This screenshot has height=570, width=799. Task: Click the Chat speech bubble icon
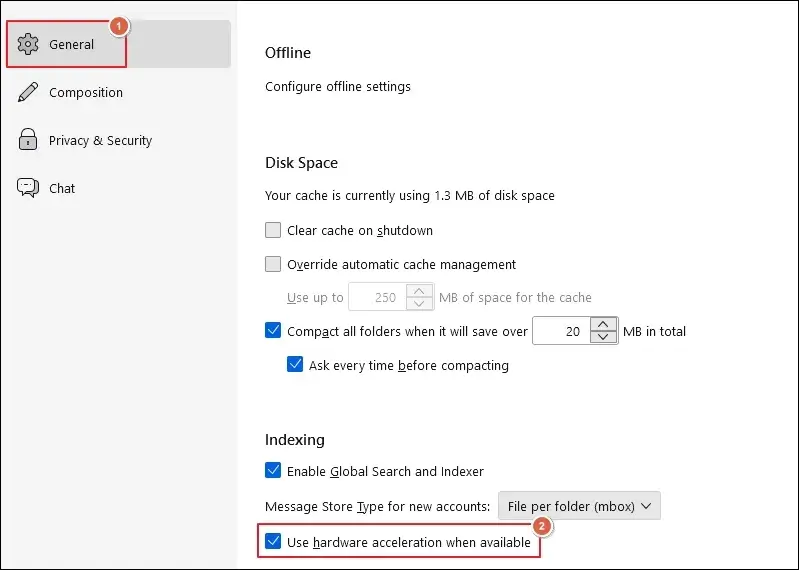28,187
